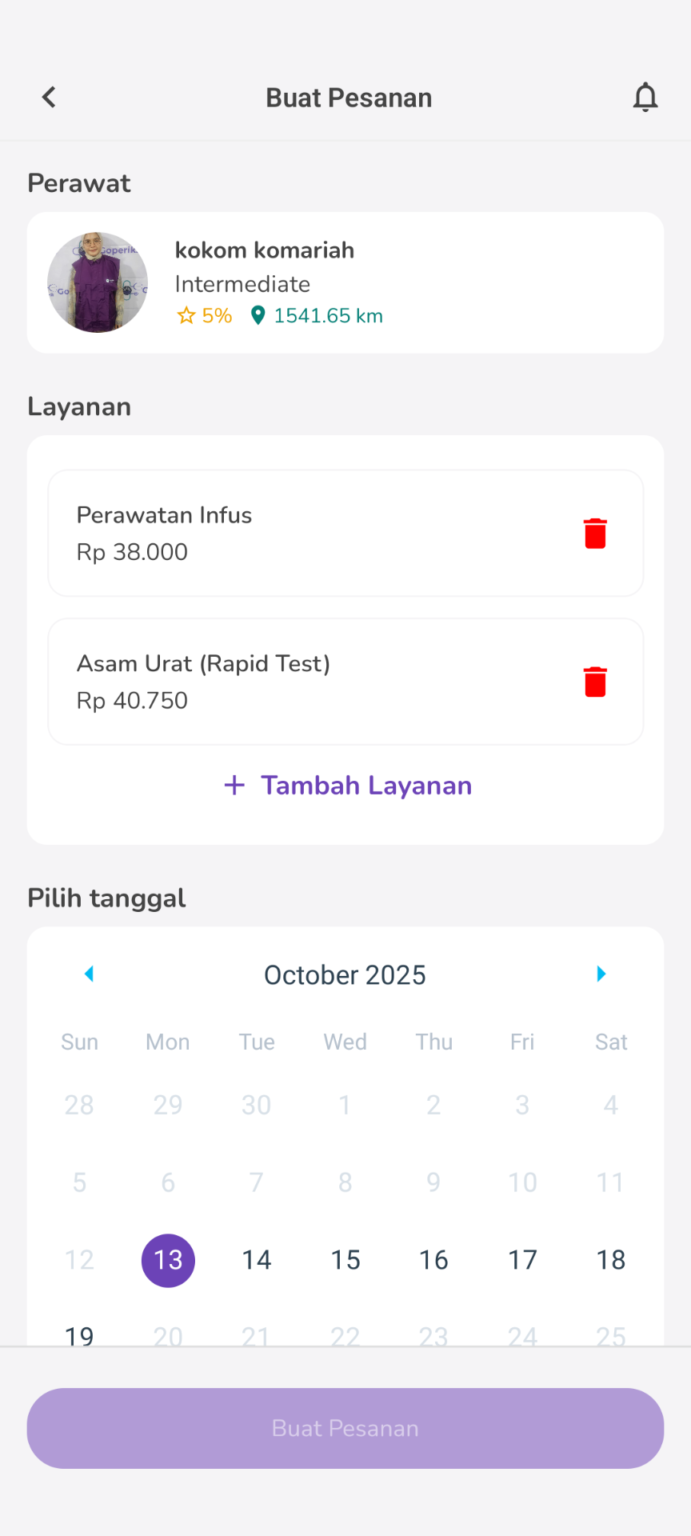Select Saturday October 18
691x1536 pixels.
click(611, 1260)
